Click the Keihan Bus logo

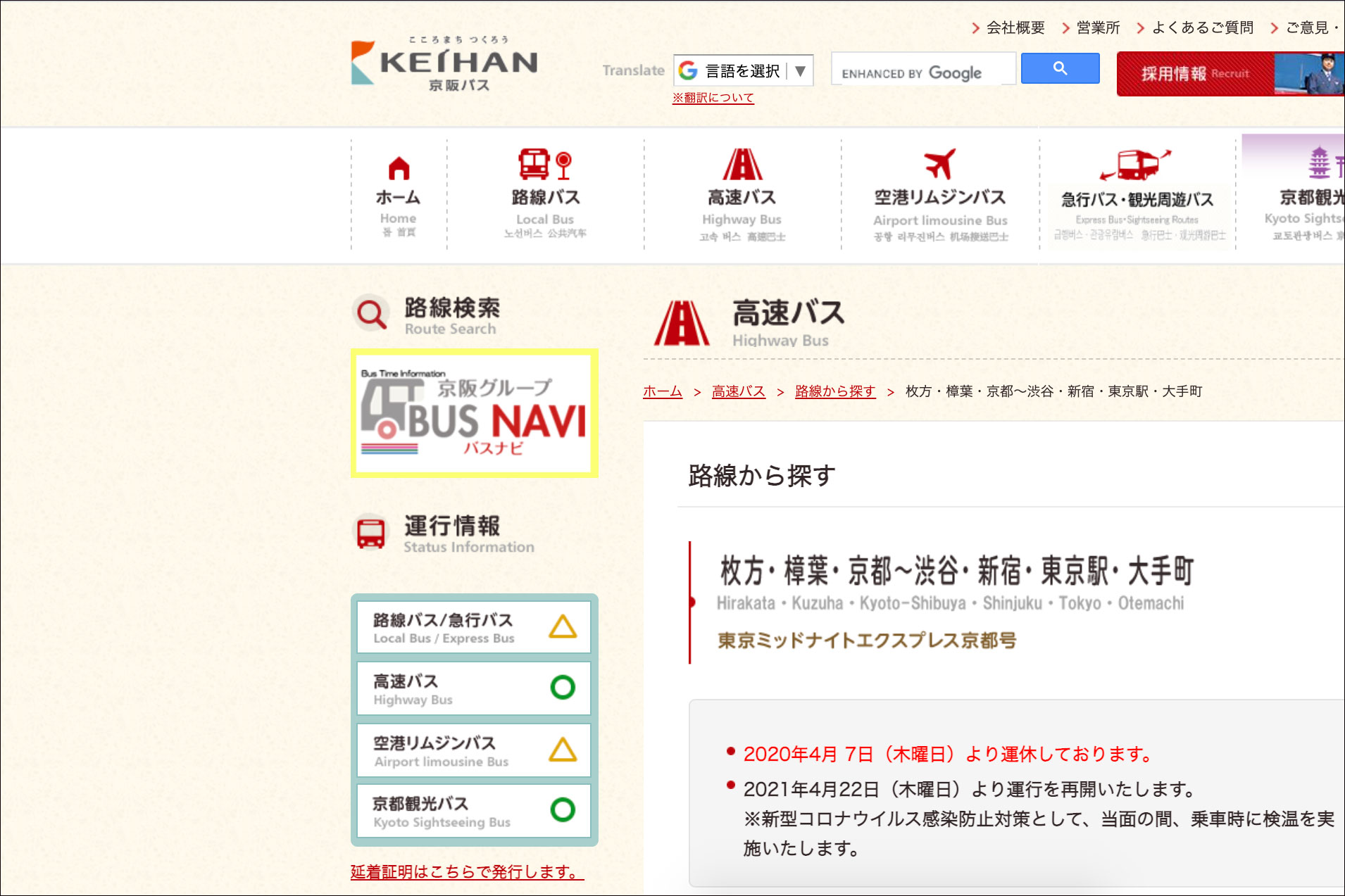pyautogui.click(x=444, y=65)
